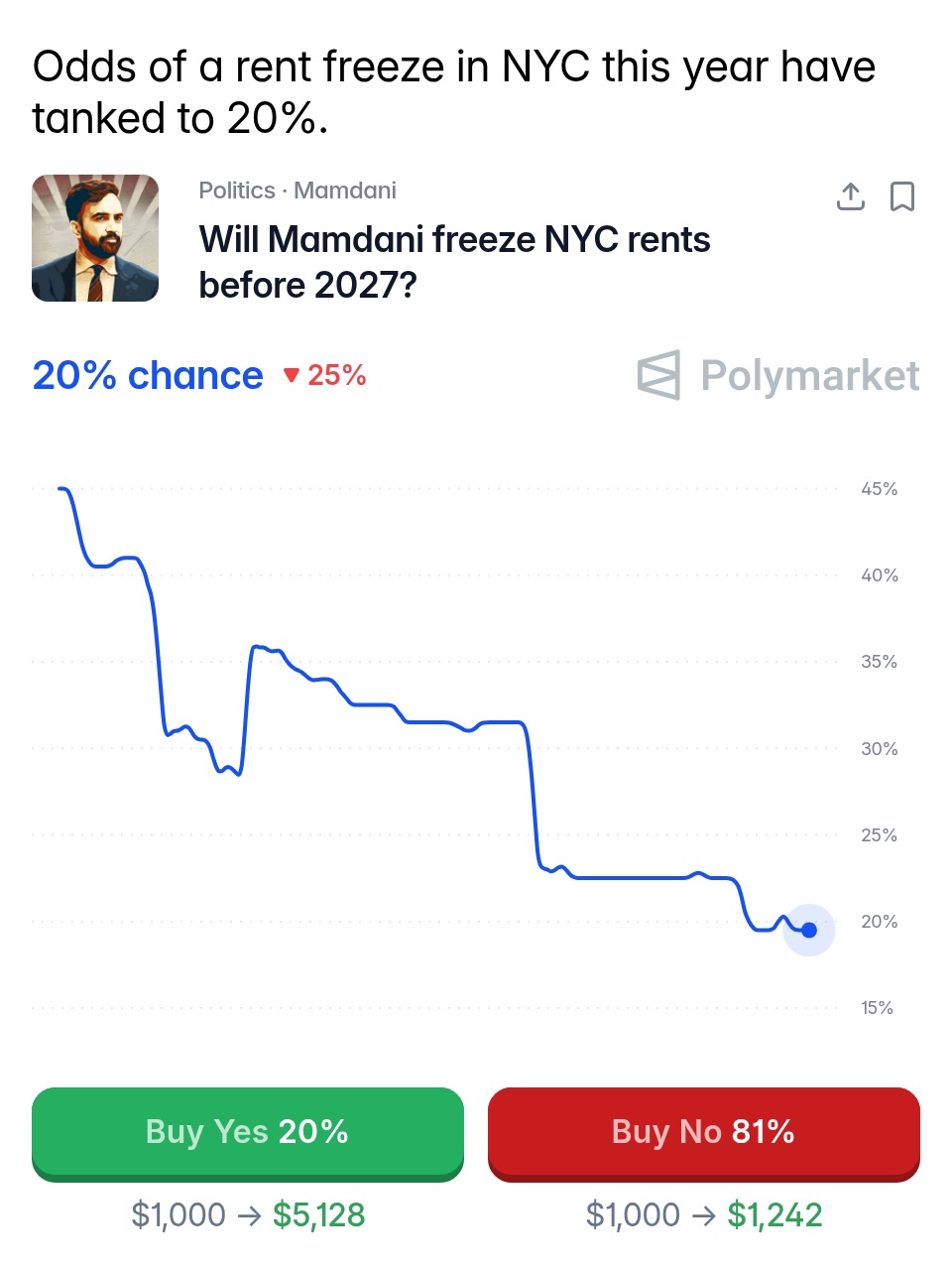Click the $5,128 Yes payout amount
This screenshot has width=952, height=1270.
319,1214
